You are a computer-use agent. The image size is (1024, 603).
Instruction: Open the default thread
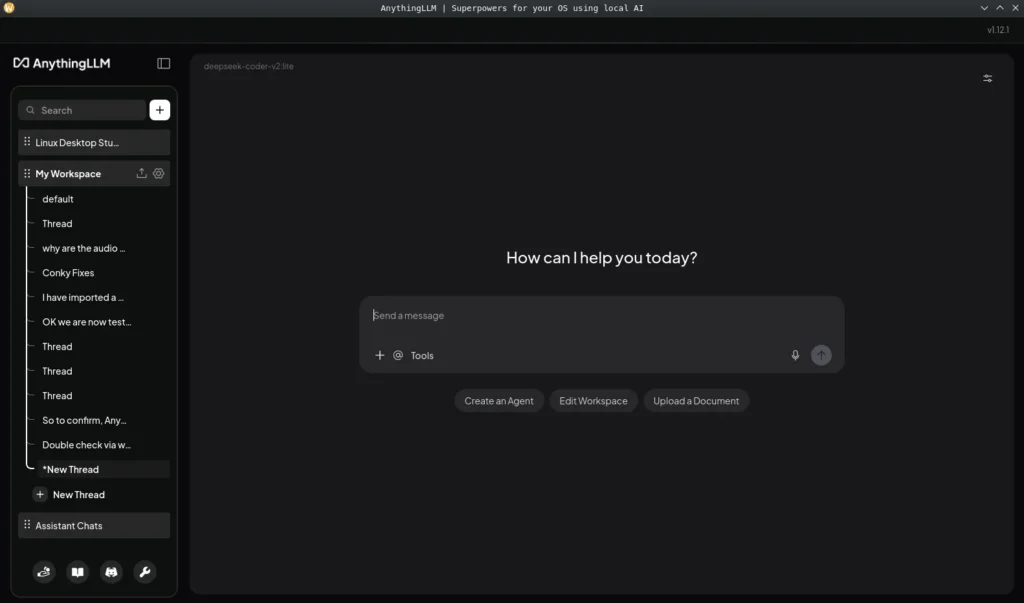point(57,199)
